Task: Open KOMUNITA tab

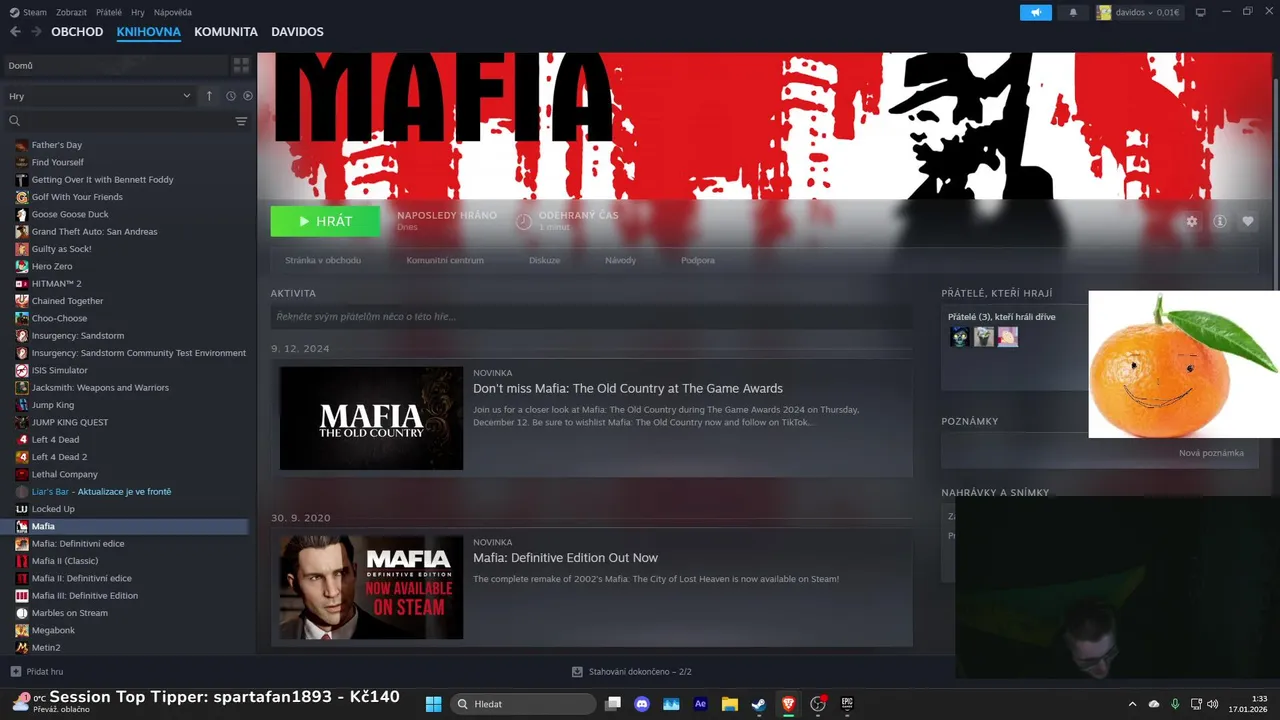Action: (x=226, y=32)
